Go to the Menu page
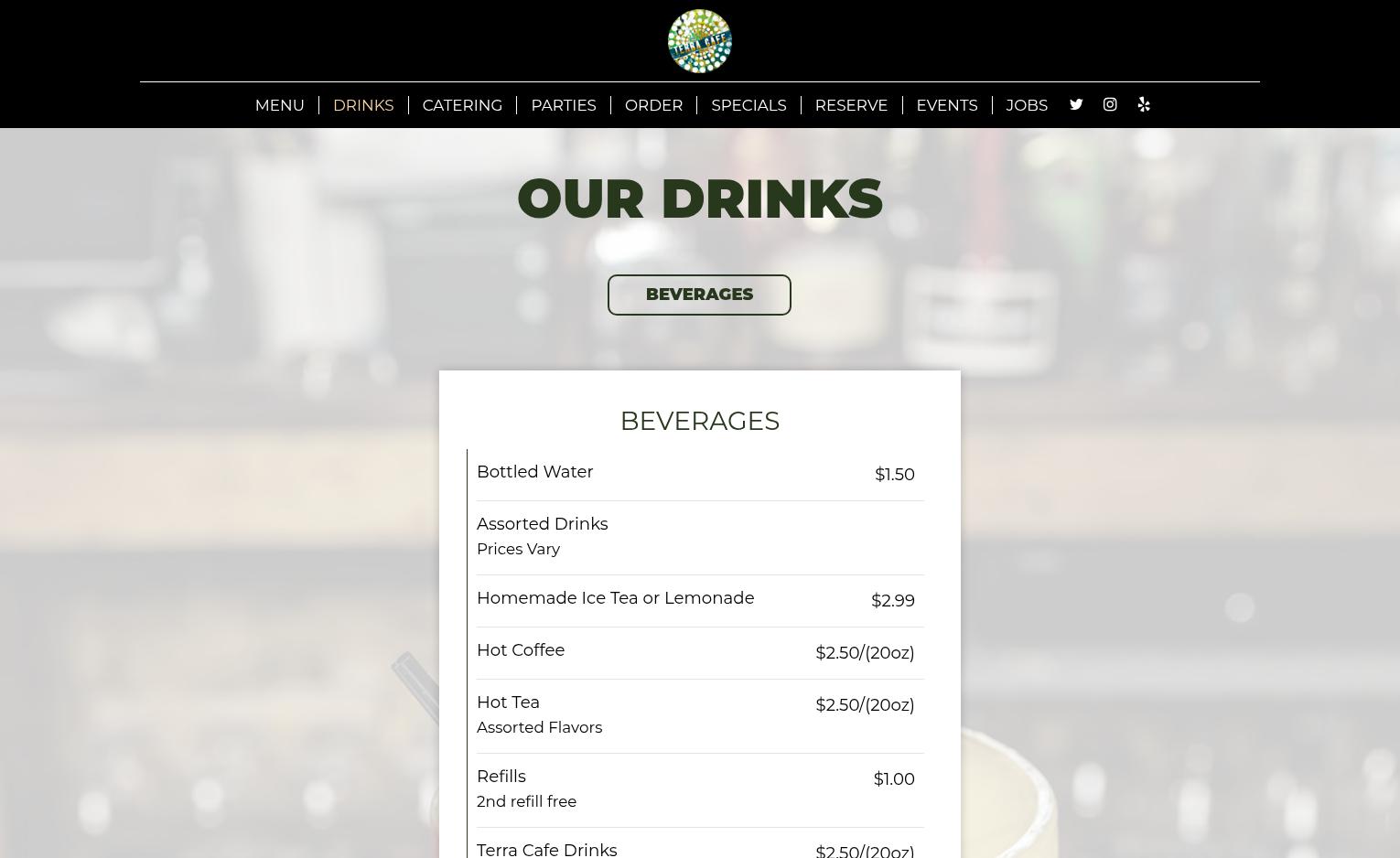1400x858 pixels. 280,105
